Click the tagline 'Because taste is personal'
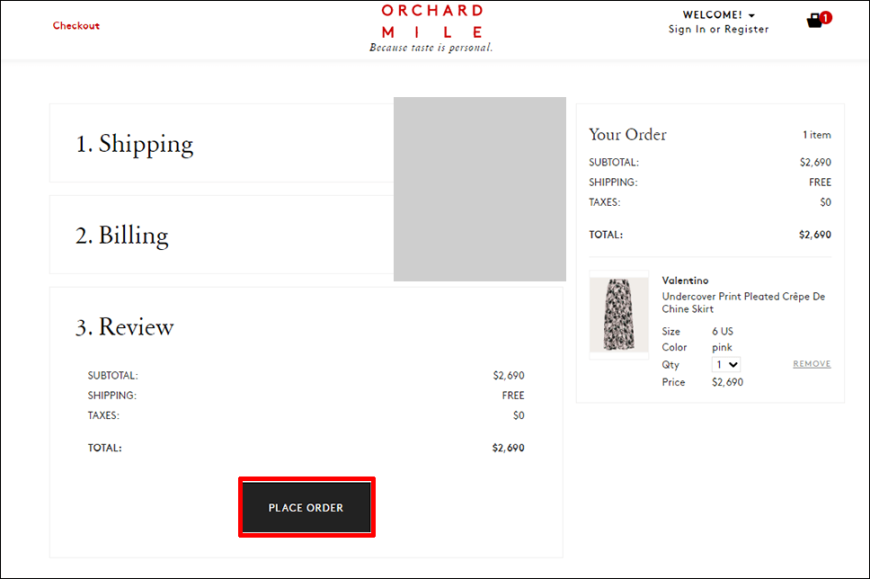Viewport: 870px width, 579px height. pos(431,48)
